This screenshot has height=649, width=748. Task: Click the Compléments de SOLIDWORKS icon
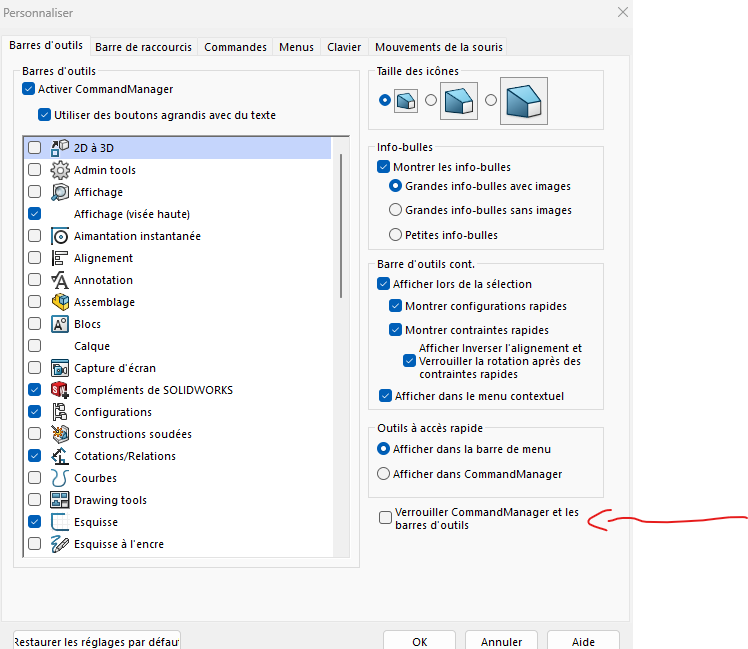(59, 390)
